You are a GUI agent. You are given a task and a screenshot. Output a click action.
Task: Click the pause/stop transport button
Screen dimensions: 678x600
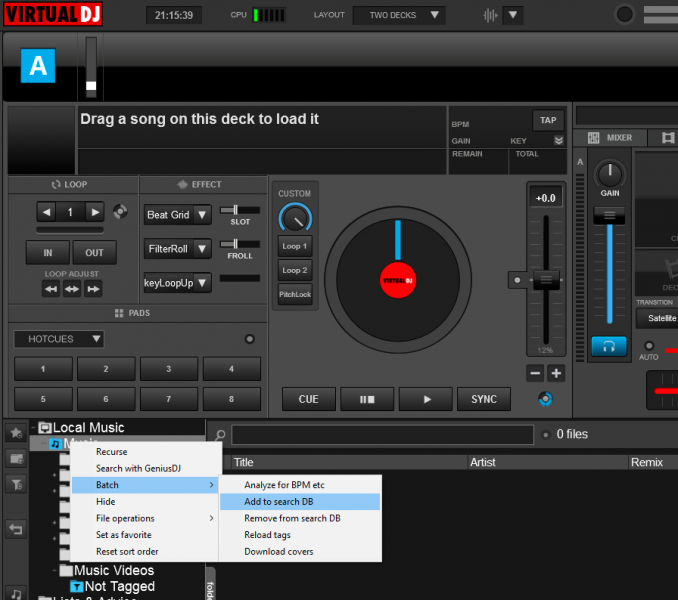pyautogui.click(x=367, y=399)
